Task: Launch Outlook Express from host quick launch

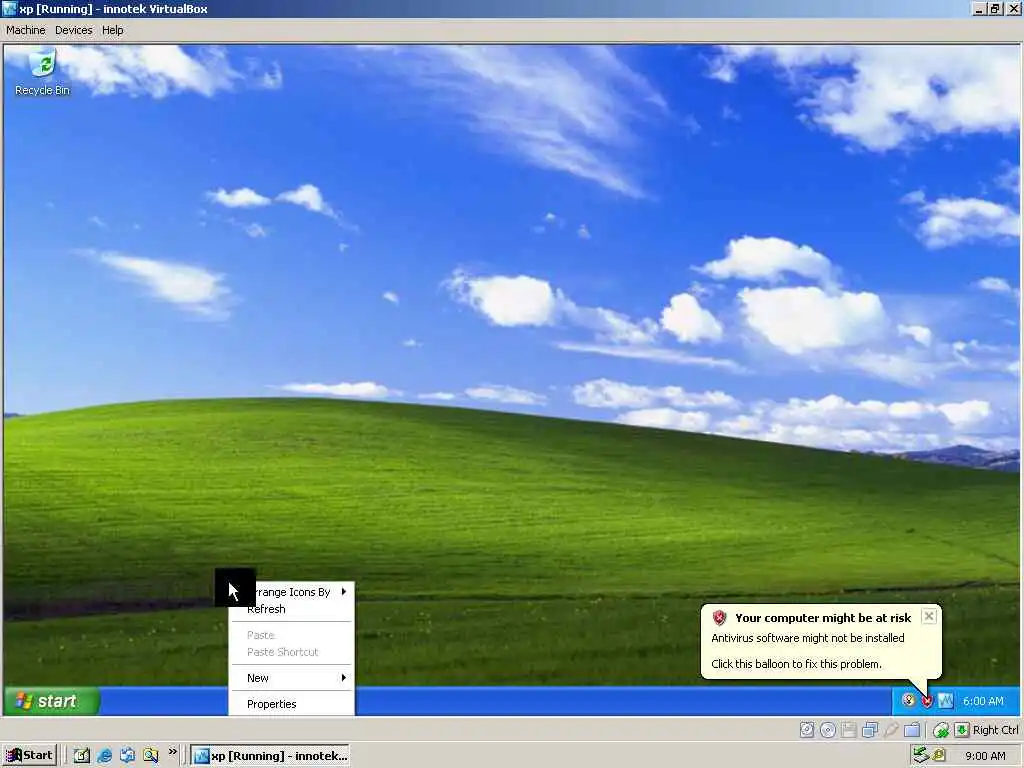Action: click(127, 756)
